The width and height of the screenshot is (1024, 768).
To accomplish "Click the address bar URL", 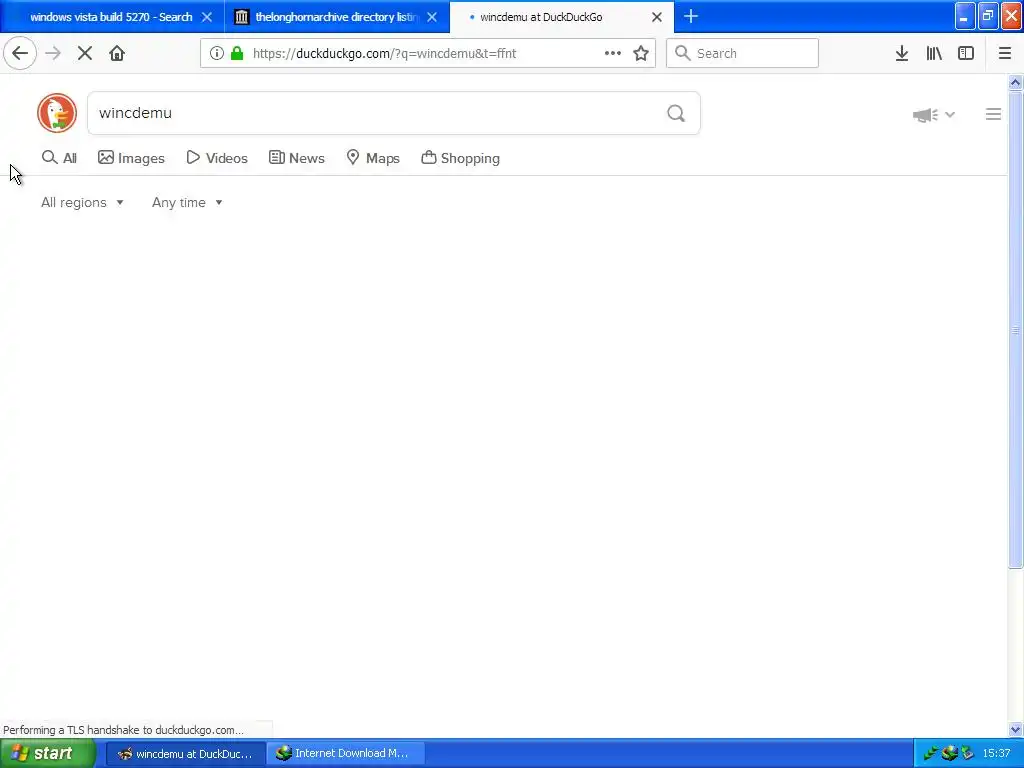I will tap(385, 54).
